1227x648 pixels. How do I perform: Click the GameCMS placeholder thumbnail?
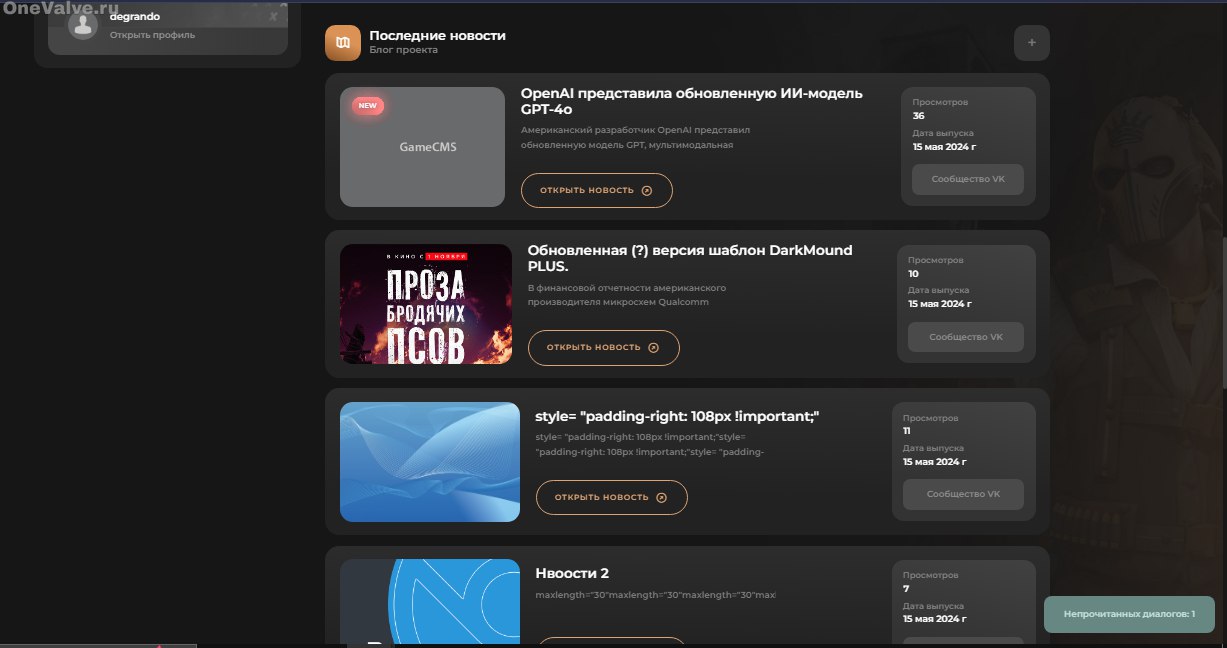point(422,147)
